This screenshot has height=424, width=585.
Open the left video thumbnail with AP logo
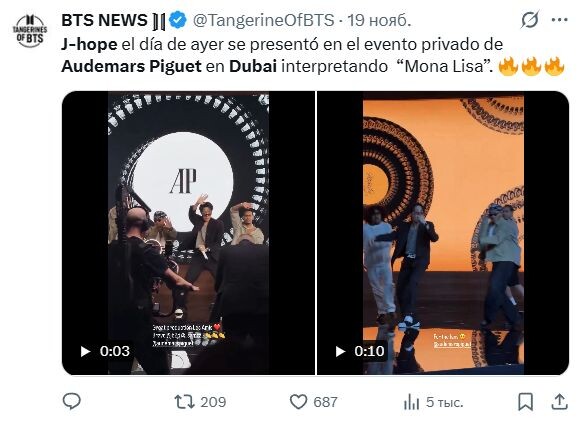point(188,233)
